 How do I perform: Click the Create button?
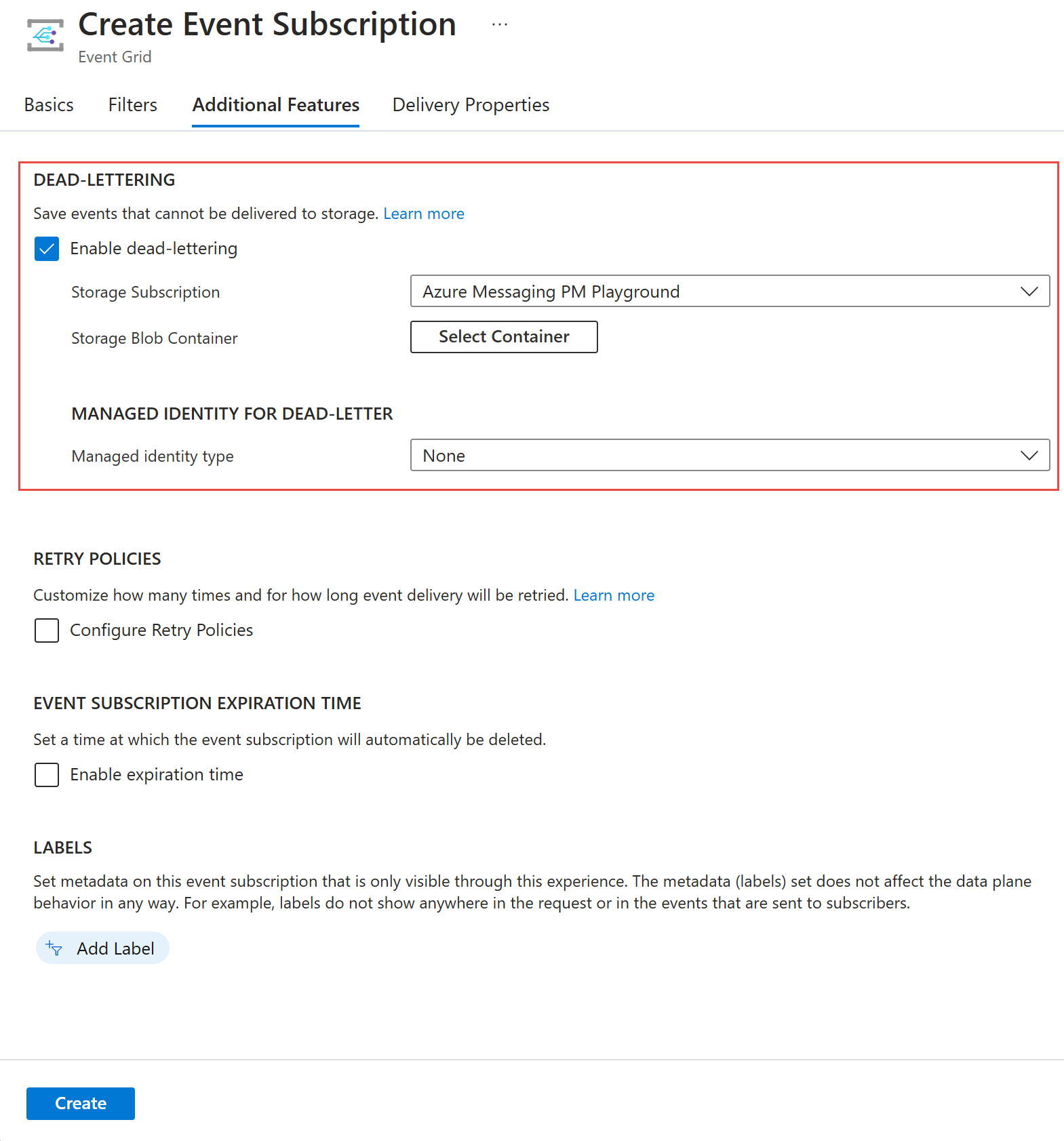(81, 1104)
